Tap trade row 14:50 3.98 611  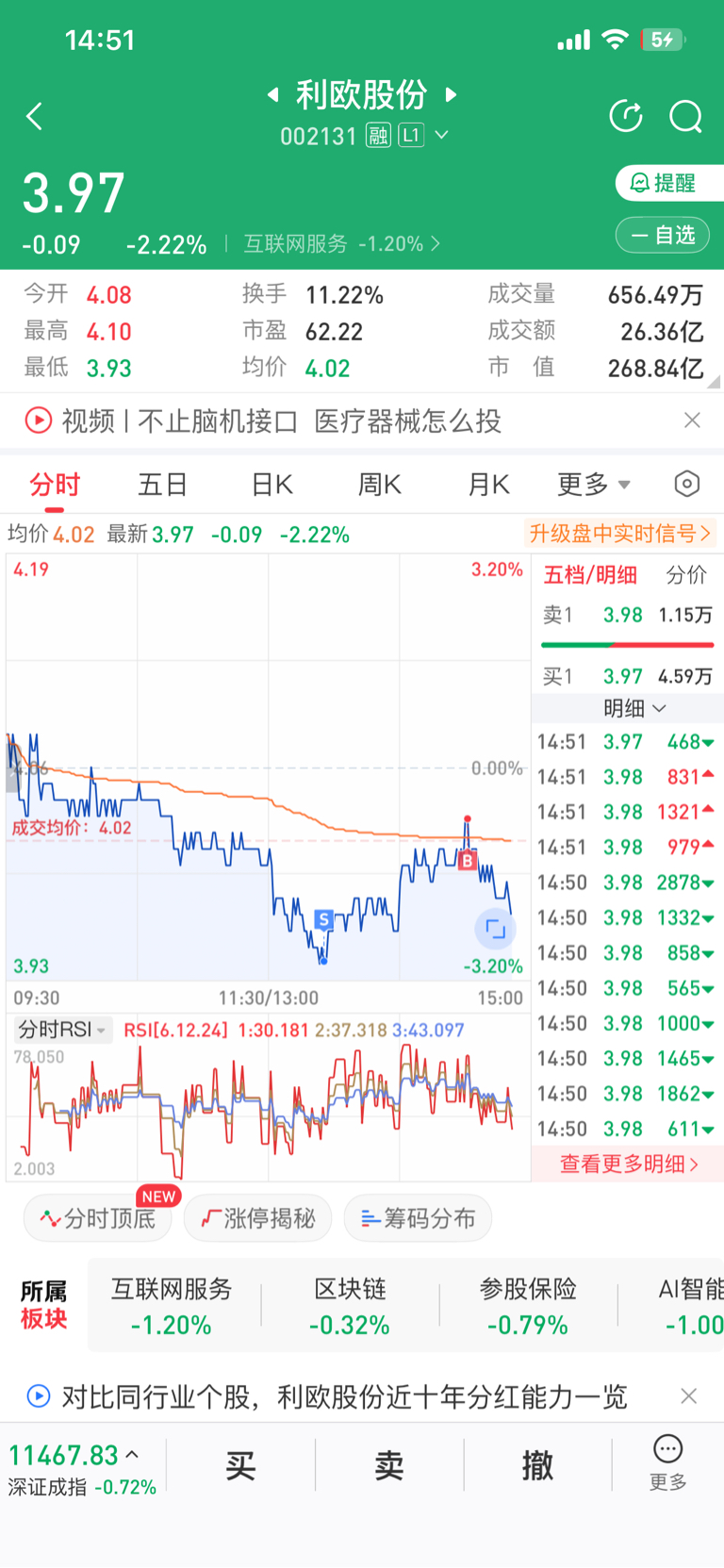click(x=627, y=1129)
